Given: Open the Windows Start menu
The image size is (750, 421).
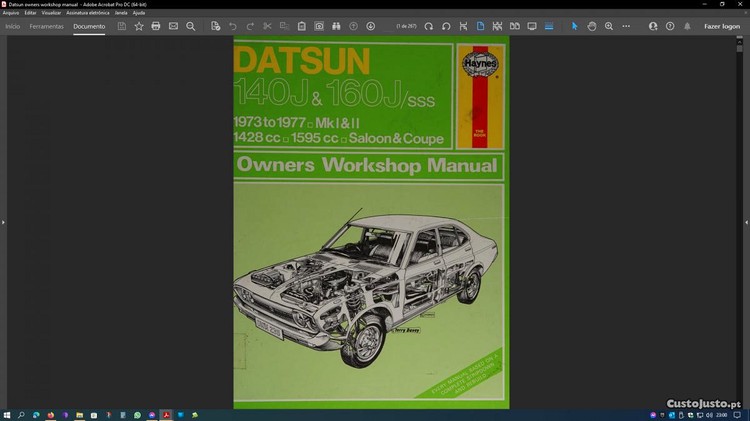Looking at the screenshot, I should point(7,414).
